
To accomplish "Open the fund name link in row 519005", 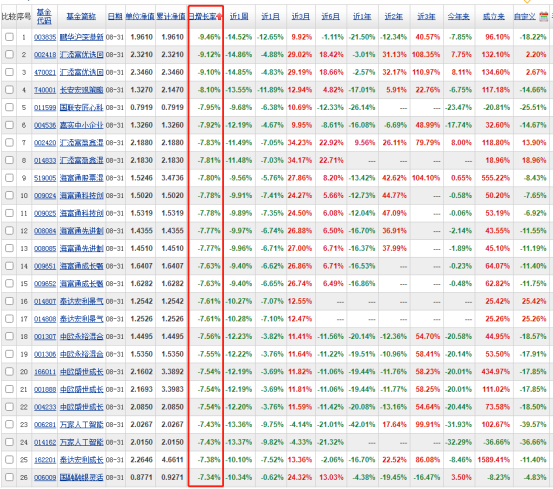I will tap(81, 178).
